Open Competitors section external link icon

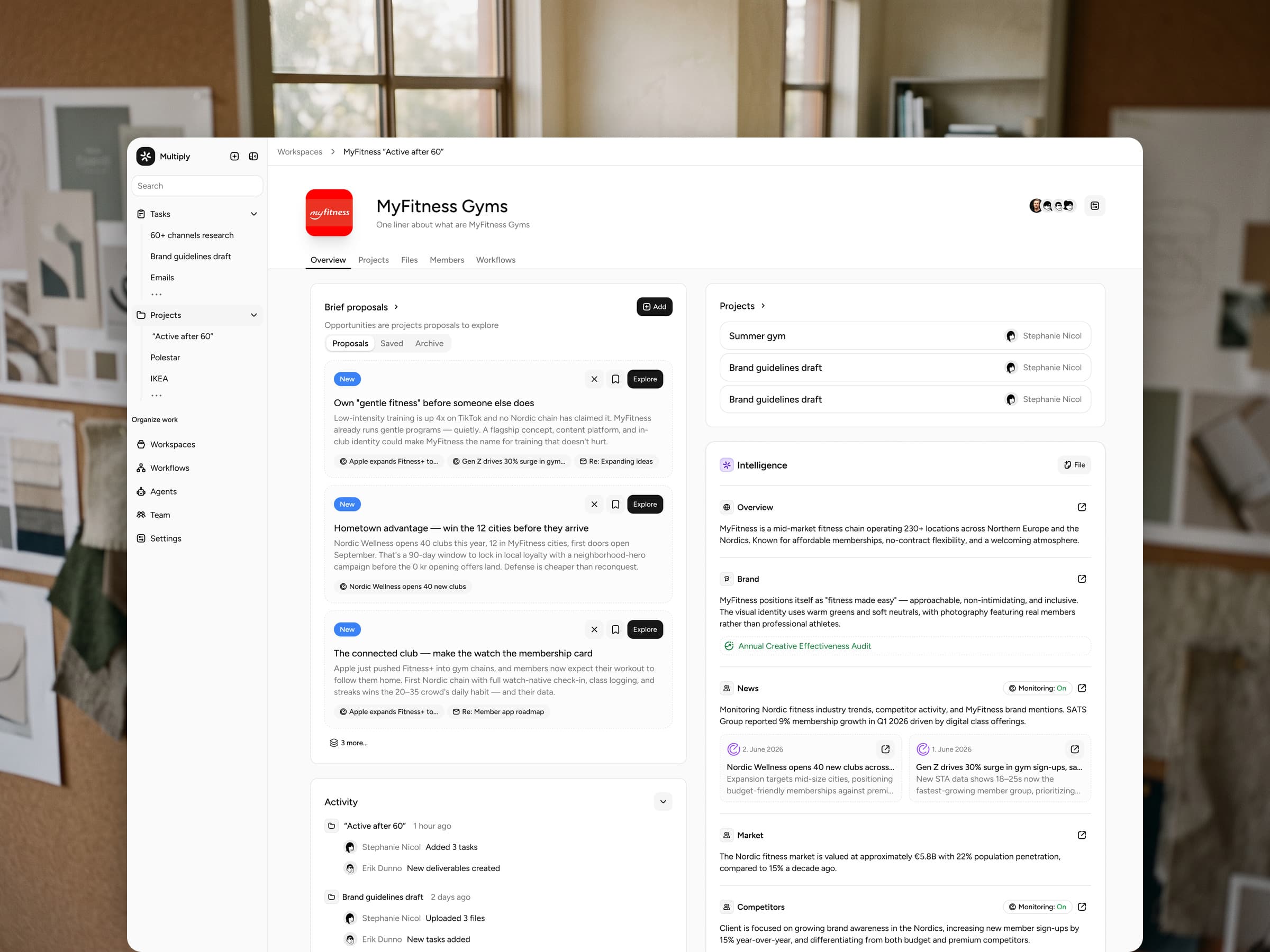[x=1082, y=907]
